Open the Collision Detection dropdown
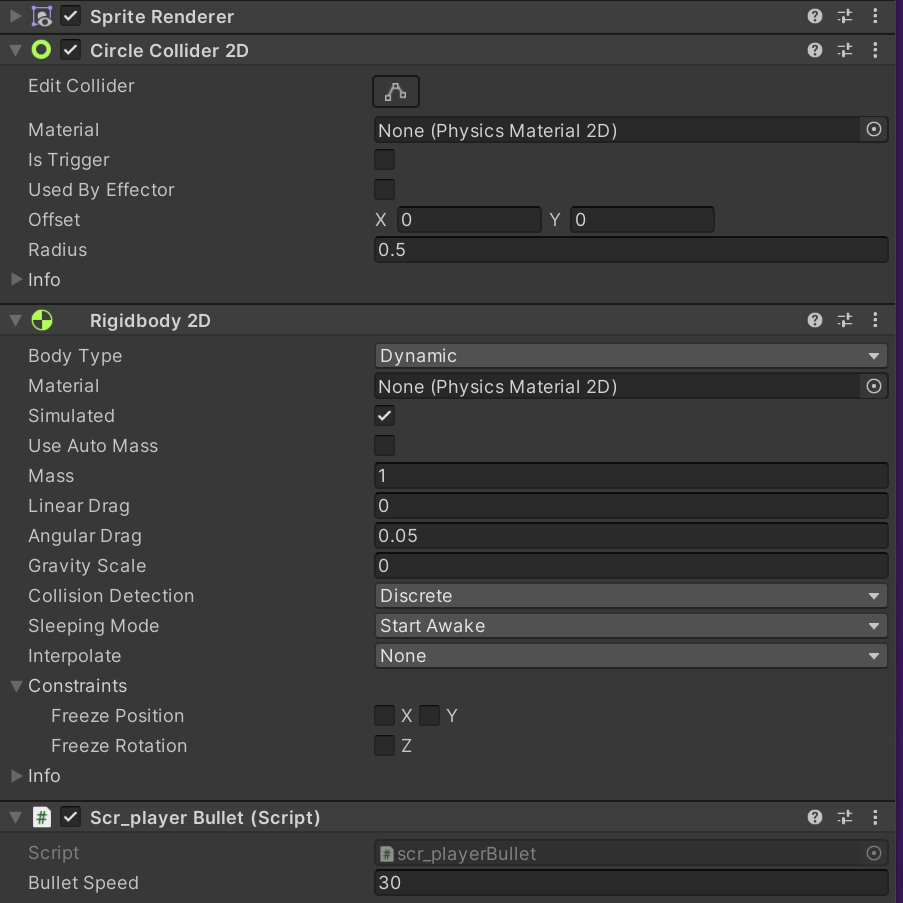The height and width of the screenshot is (903, 903). (630, 596)
